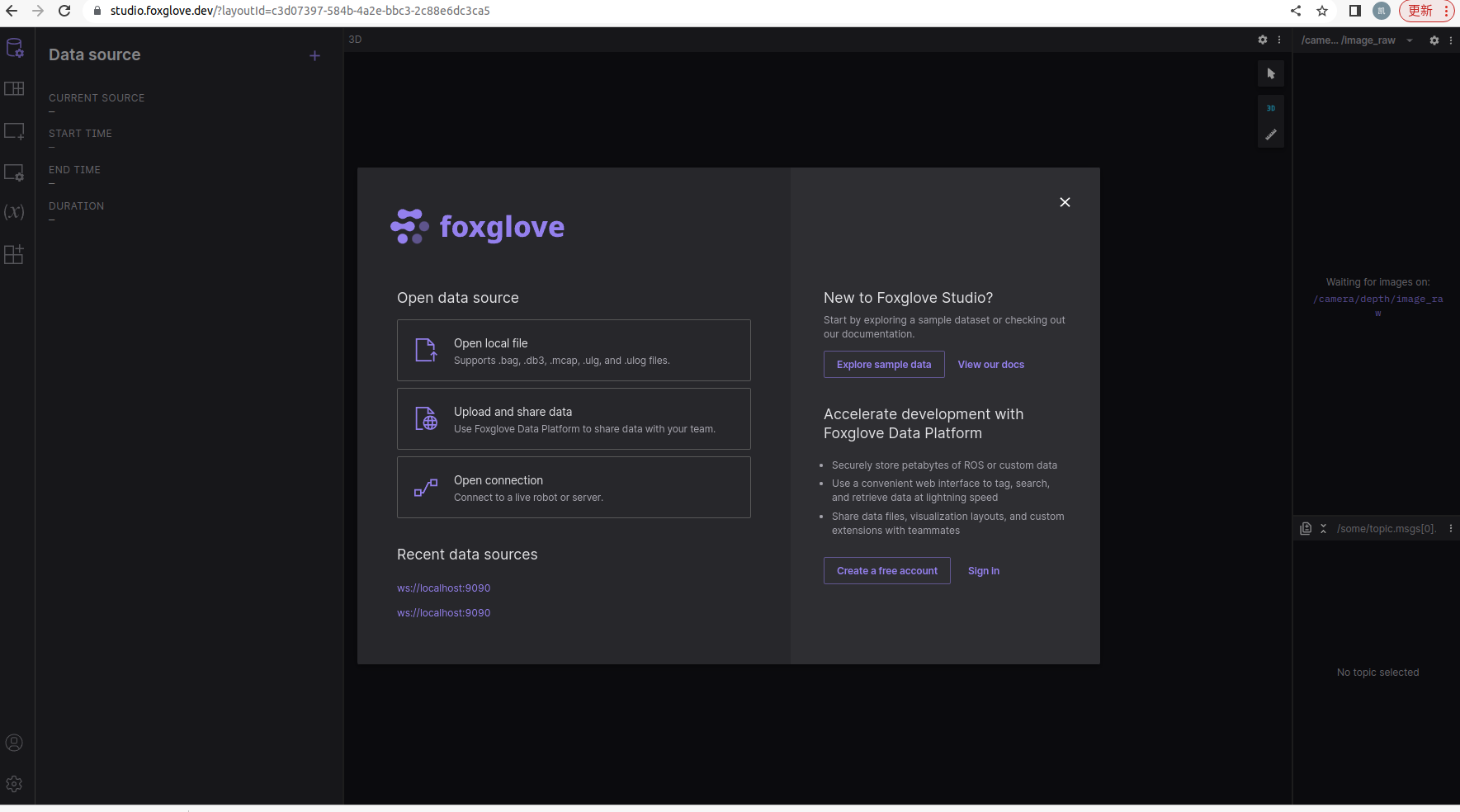Collapse all messages icon in Raw Messages panel
This screenshot has width=1460, height=812.
click(x=1323, y=529)
